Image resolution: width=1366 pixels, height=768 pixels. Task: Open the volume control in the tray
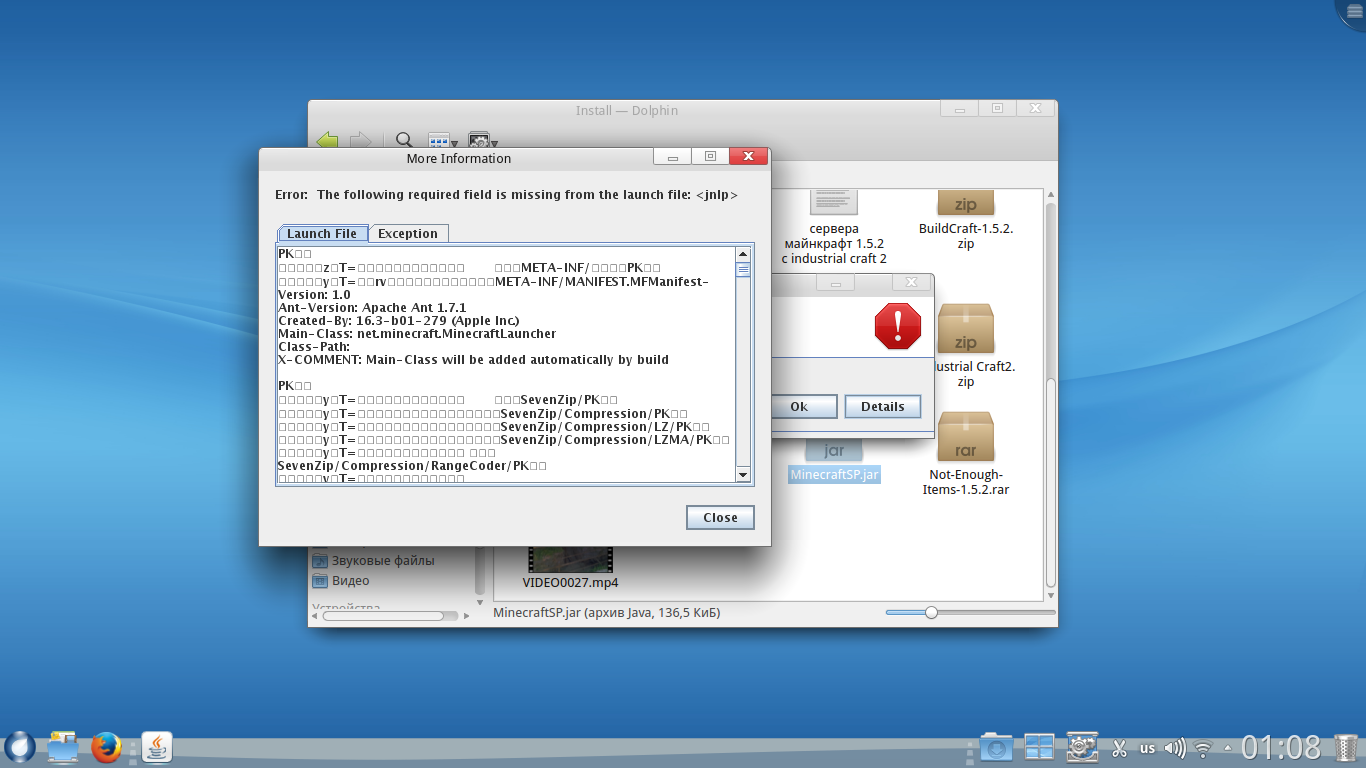pos(1175,748)
